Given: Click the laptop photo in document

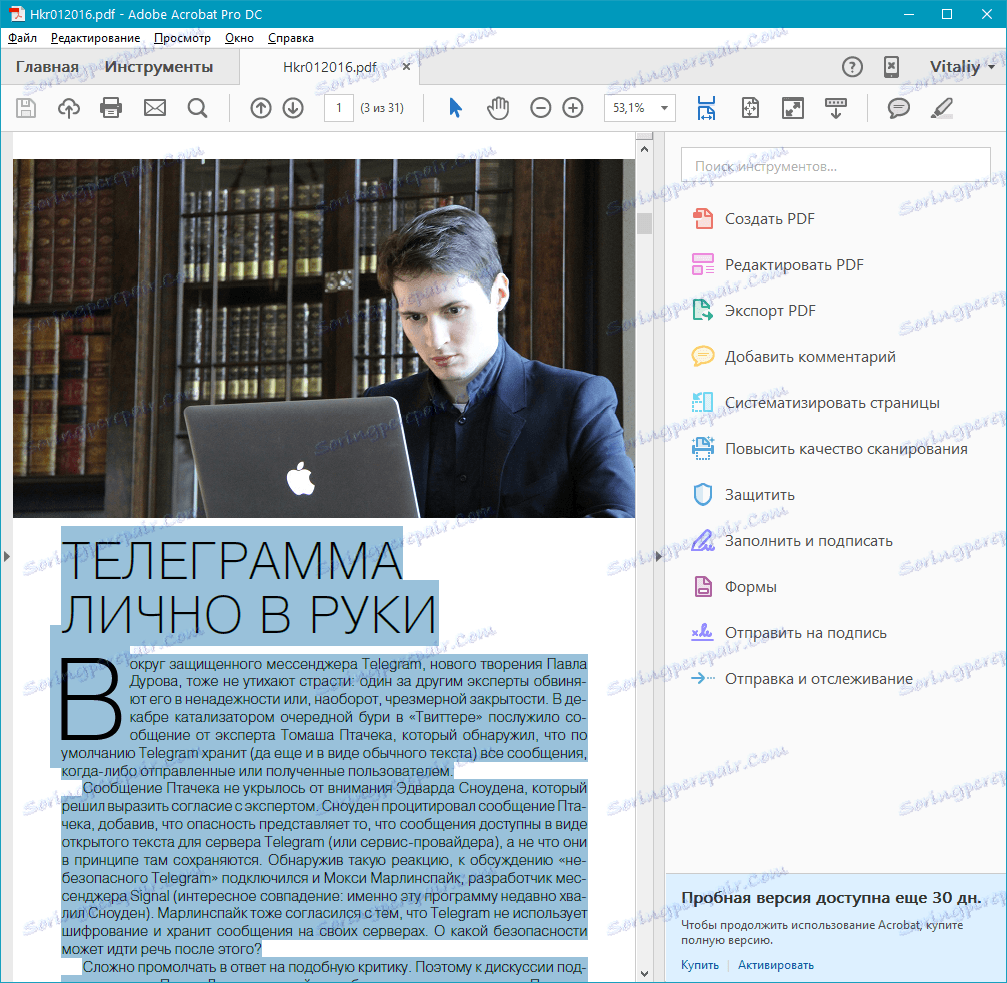Looking at the screenshot, I should tap(324, 338).
